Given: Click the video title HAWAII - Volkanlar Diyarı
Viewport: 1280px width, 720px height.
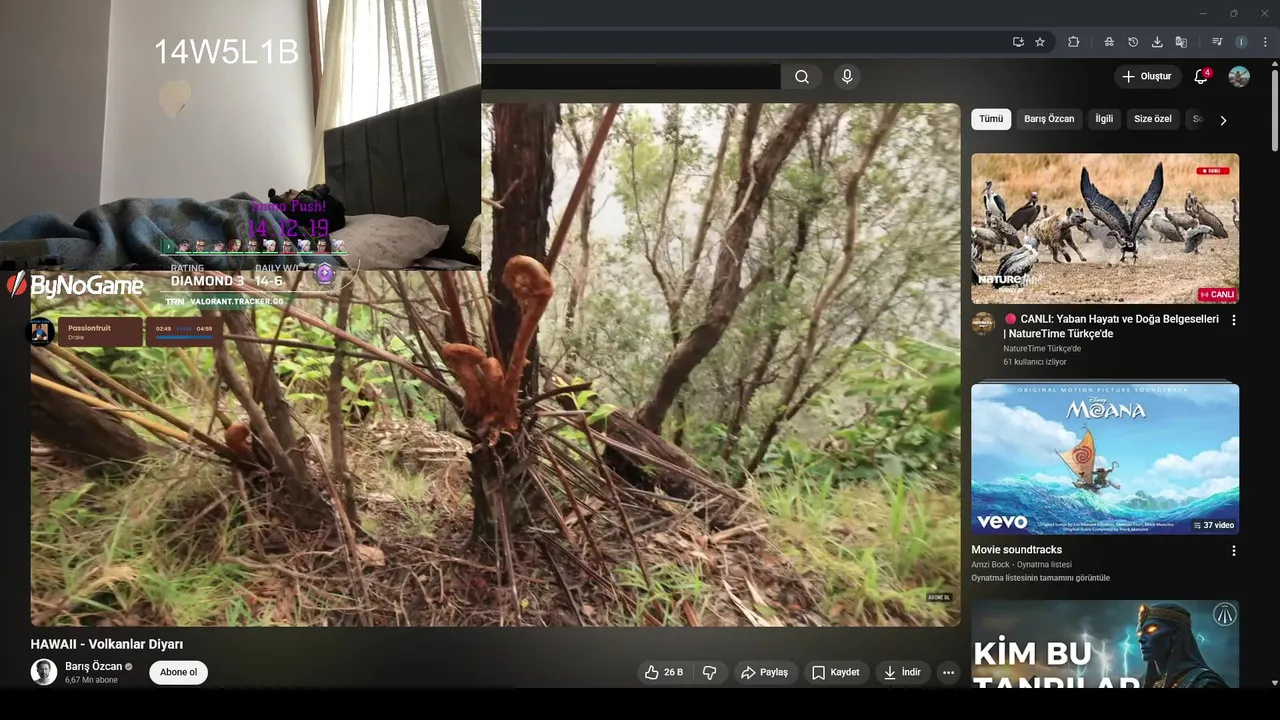Looking at the screenshot, I should tap(107, 644).
